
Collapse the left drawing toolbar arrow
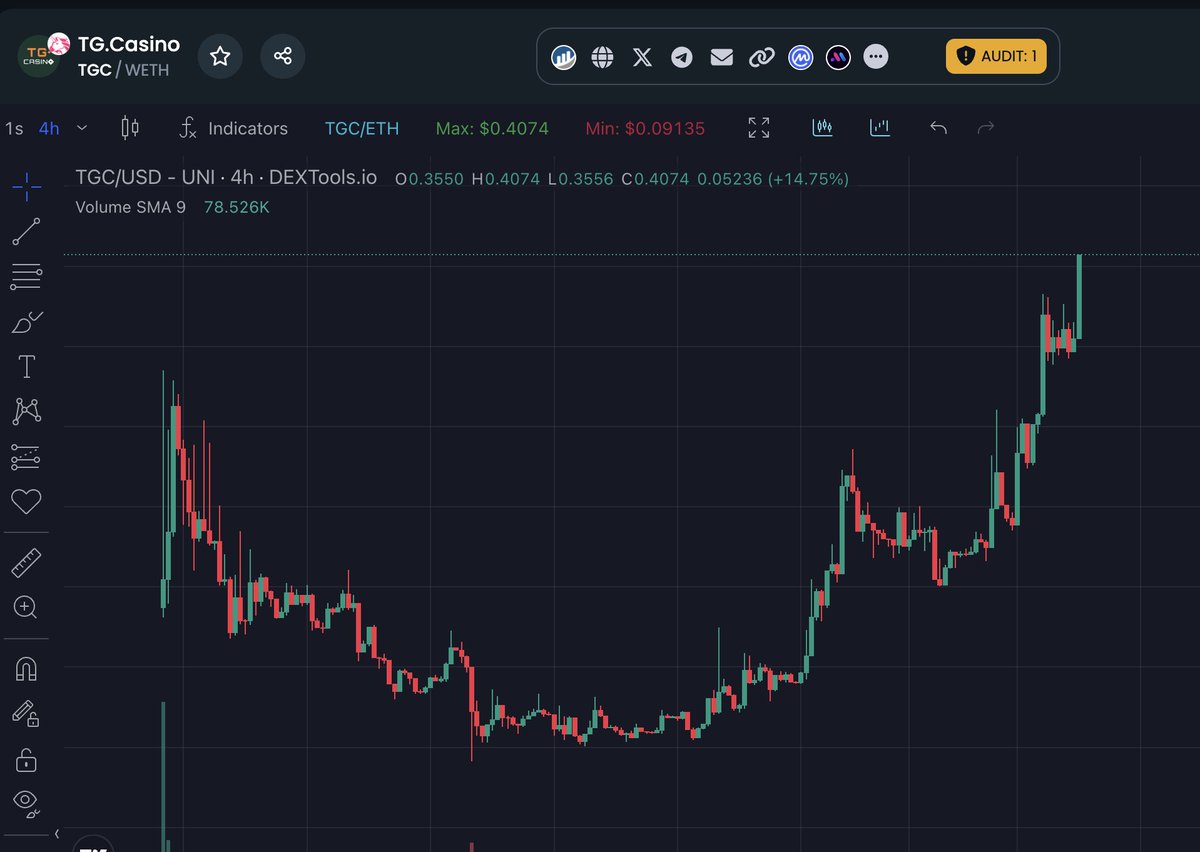coord(57,833)
